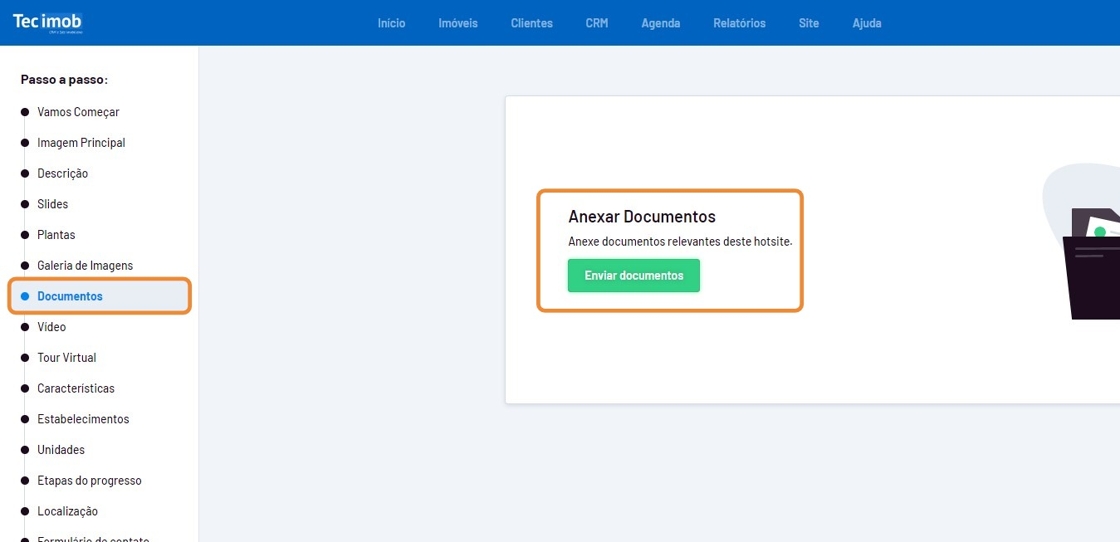Go to the Imagem Principal step
Viewport: 1120px width, 542px height.
(x=81, y=143)
